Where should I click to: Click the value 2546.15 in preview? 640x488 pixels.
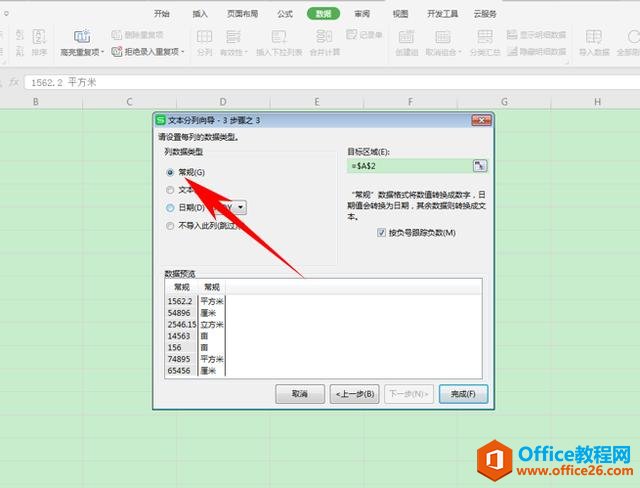click(x=182, y=324)
